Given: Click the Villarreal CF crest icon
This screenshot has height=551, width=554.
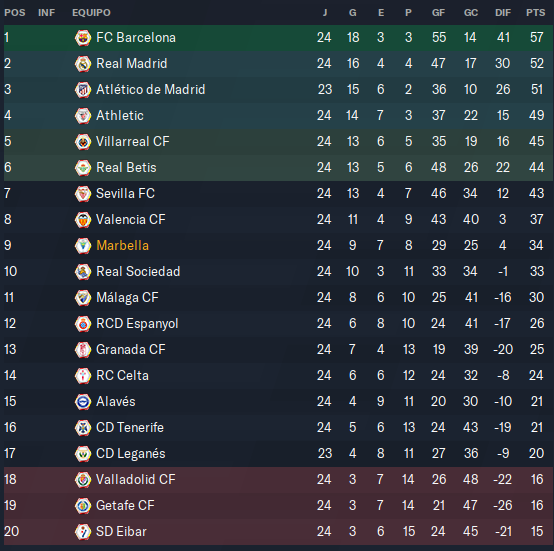Looking at the screenshot, I should pyautogui.click(x=83, y=142).
